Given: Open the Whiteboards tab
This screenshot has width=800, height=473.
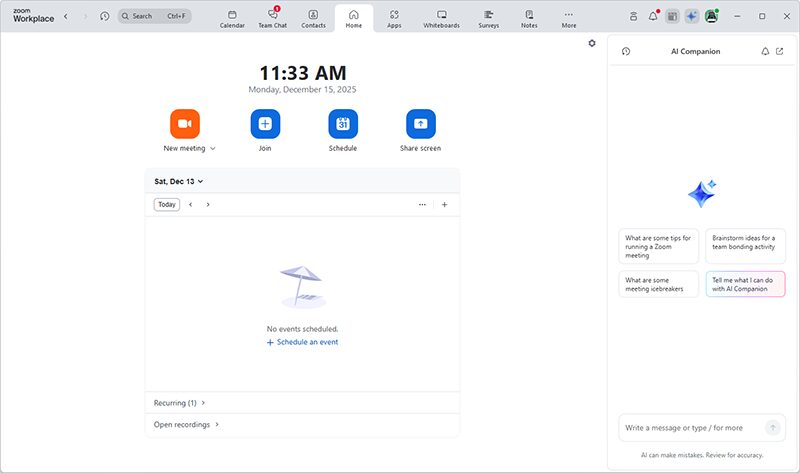Looking at the screenshot, I should [441, 17].
